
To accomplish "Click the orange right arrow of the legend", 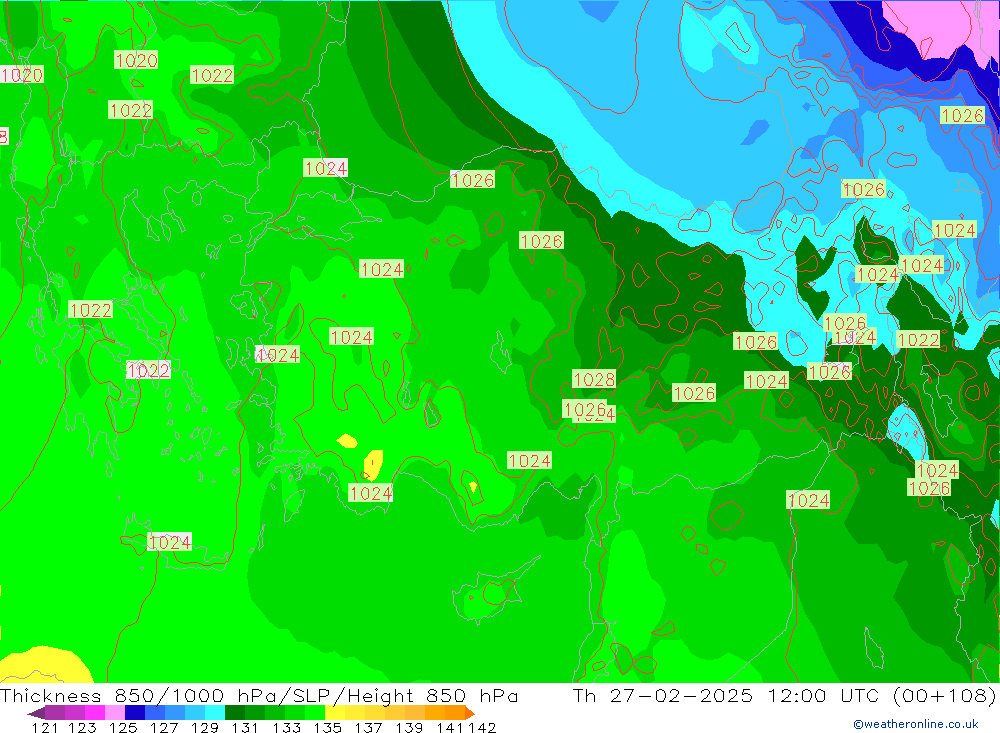I will click(x=470, y=713).
